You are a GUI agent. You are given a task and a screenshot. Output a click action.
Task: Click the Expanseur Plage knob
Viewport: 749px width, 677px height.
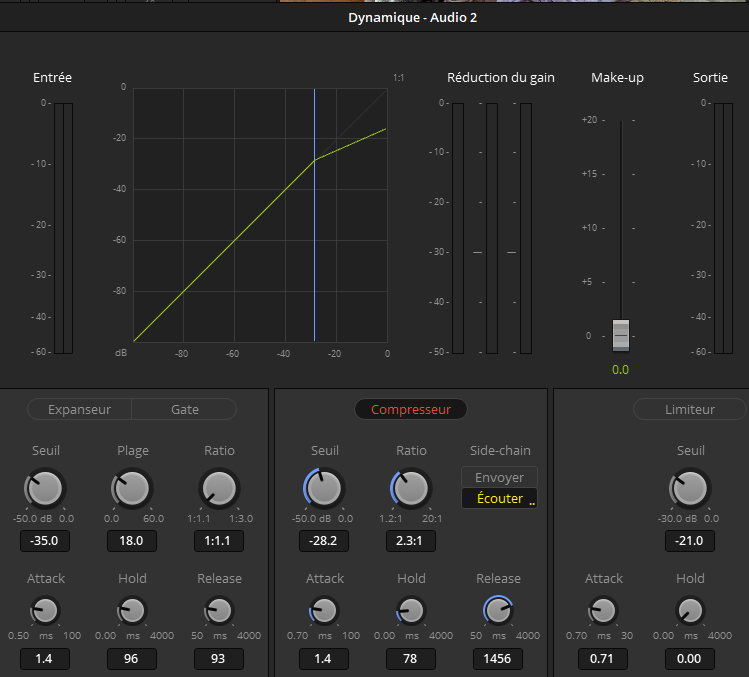(x=133, y=489)
